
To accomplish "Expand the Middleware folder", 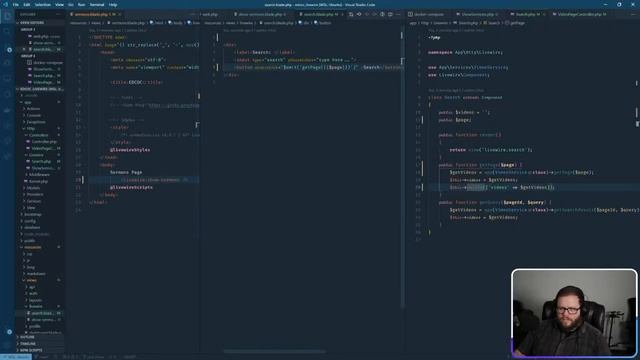I will pyautogui.click(x=40, y=174).
